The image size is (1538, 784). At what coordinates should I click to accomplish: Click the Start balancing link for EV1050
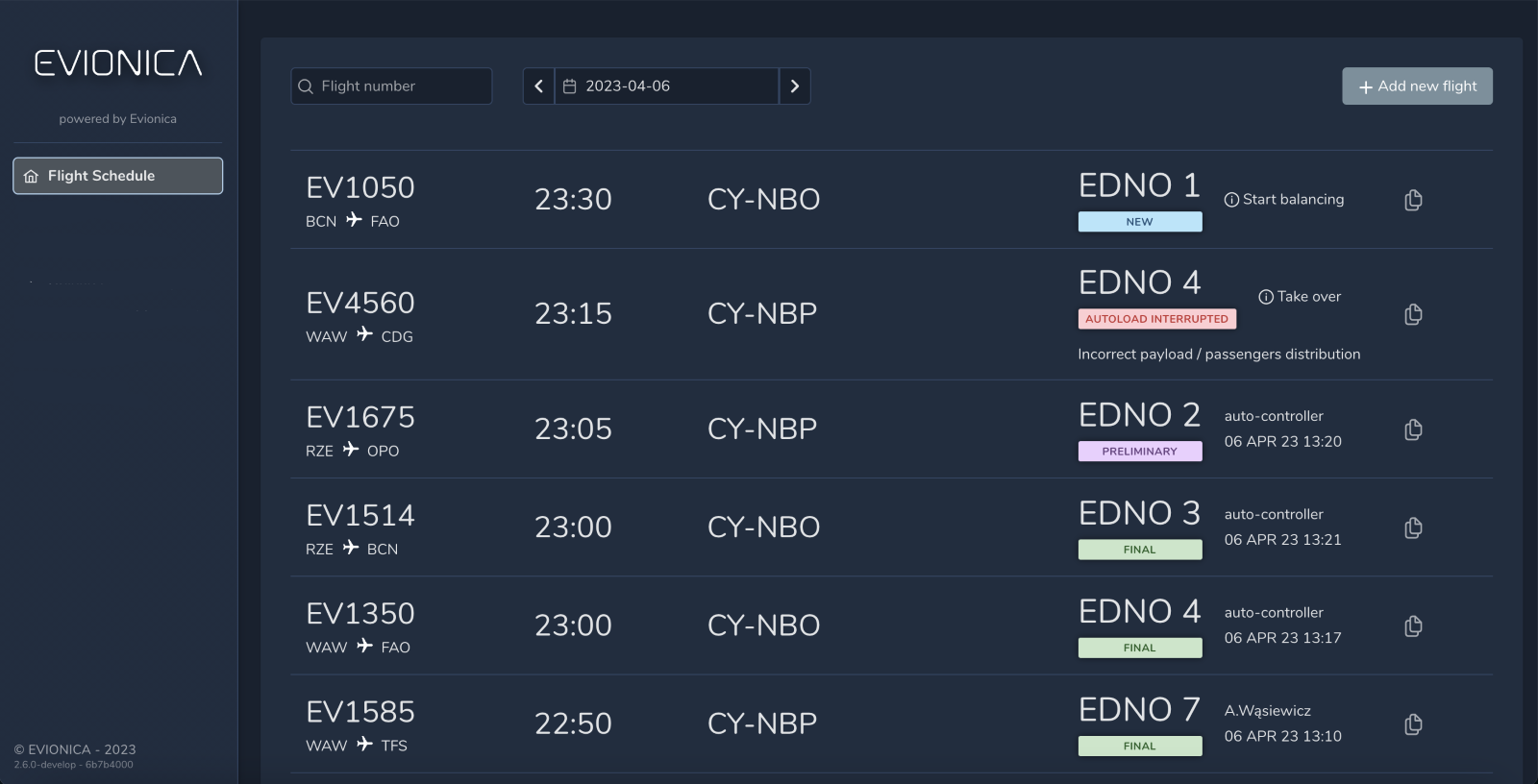coord(1293,199)
